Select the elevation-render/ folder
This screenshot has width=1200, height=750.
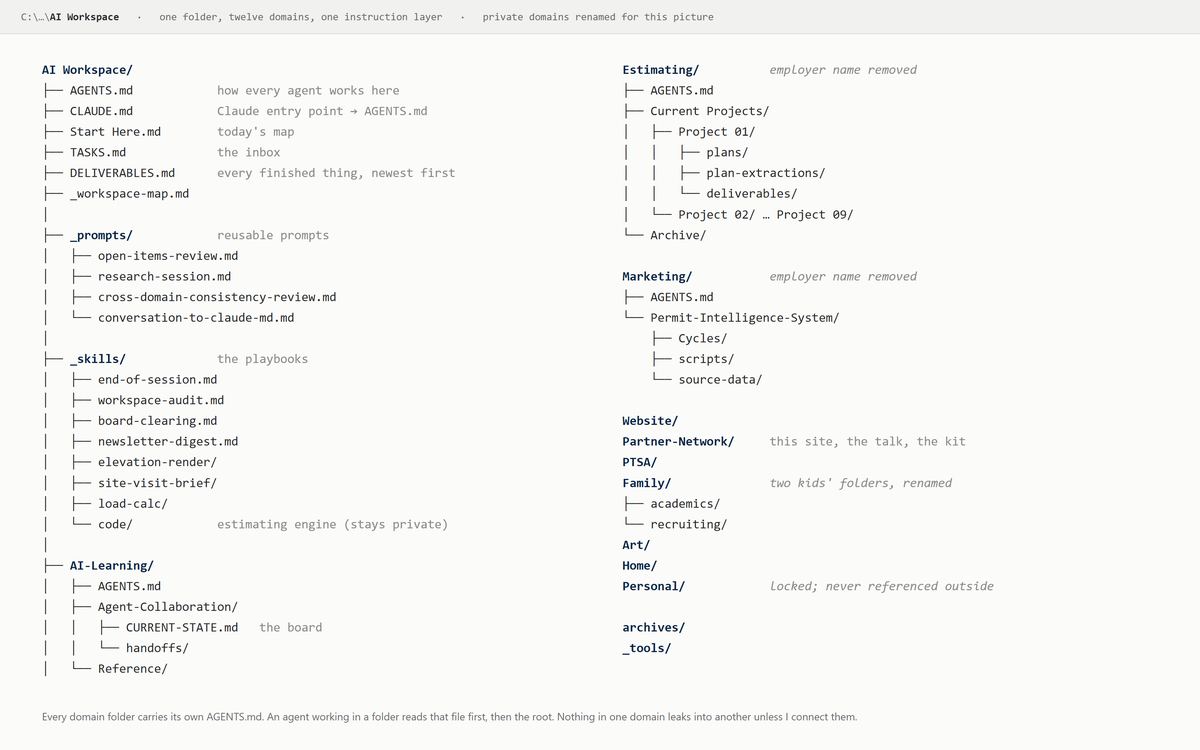pos(157,462)
